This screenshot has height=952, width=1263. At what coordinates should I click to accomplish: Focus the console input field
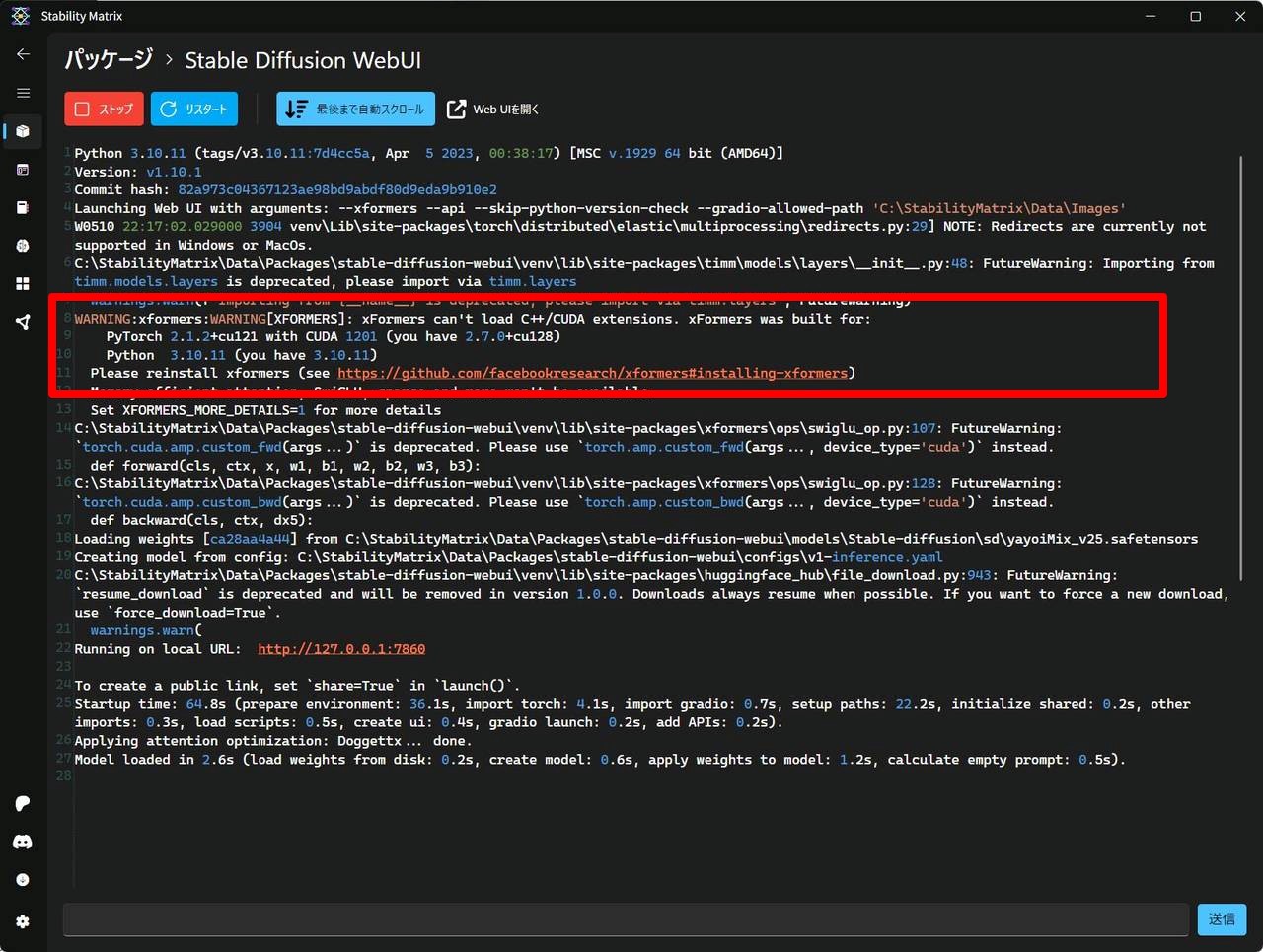click(626, 919)
